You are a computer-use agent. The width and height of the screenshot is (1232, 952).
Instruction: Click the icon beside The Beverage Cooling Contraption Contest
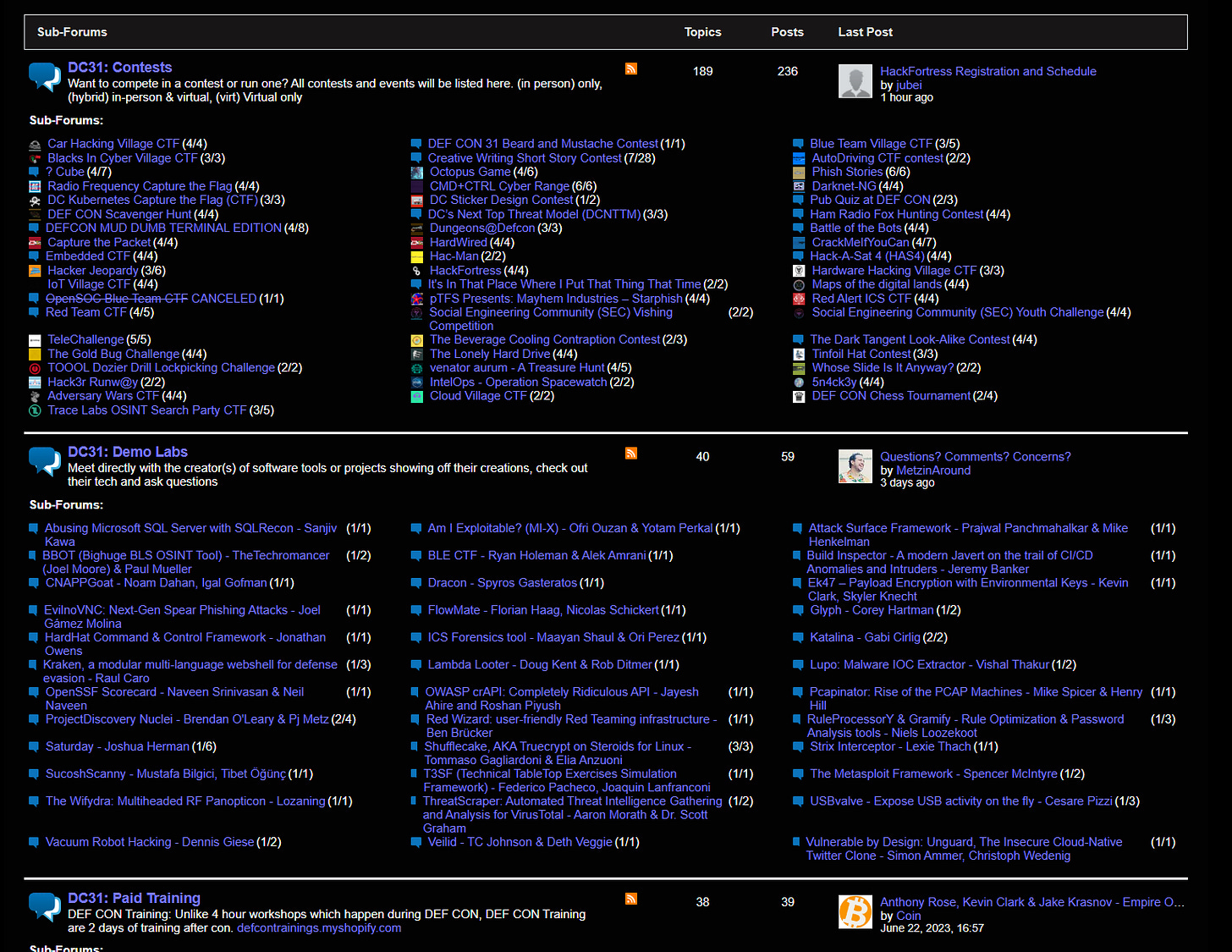point(416,340)
